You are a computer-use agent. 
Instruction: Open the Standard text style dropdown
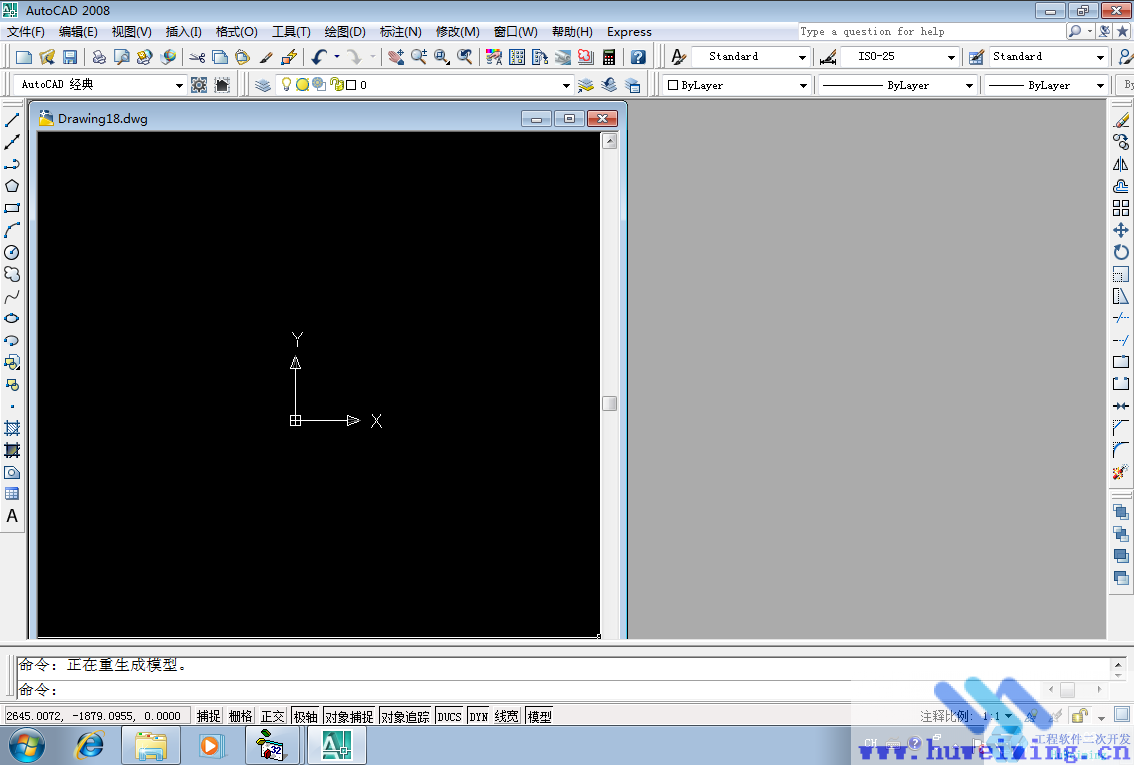click(x=802, y=57)
